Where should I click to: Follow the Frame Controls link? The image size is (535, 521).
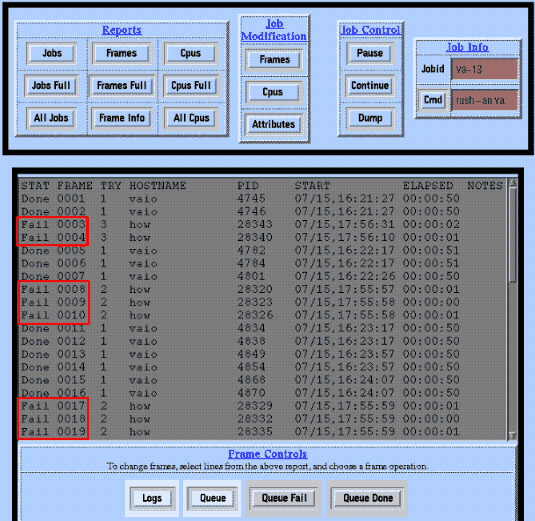[x=268, y=454]
